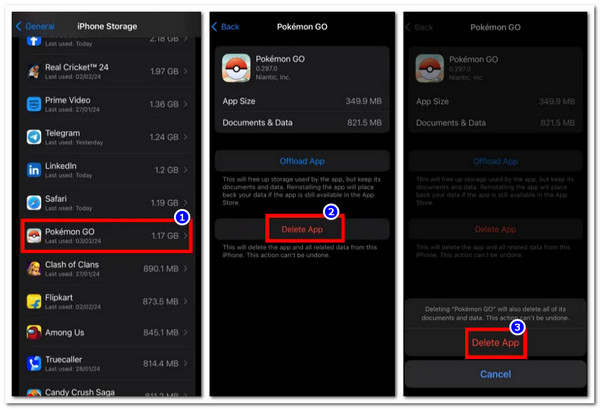Tap the Prime Video app icon

click(34, 104)
